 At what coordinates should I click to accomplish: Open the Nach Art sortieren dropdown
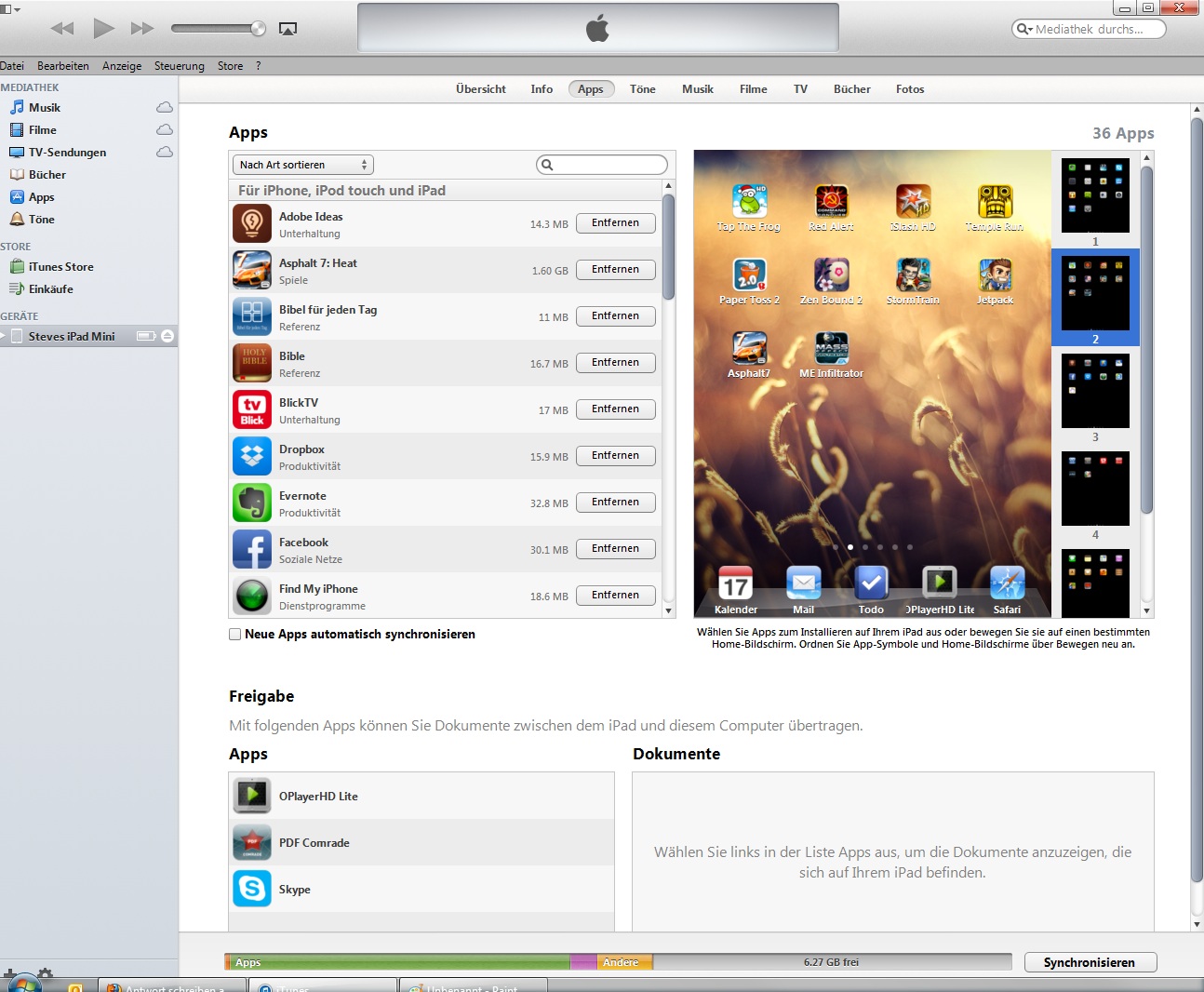click(302, 165)
